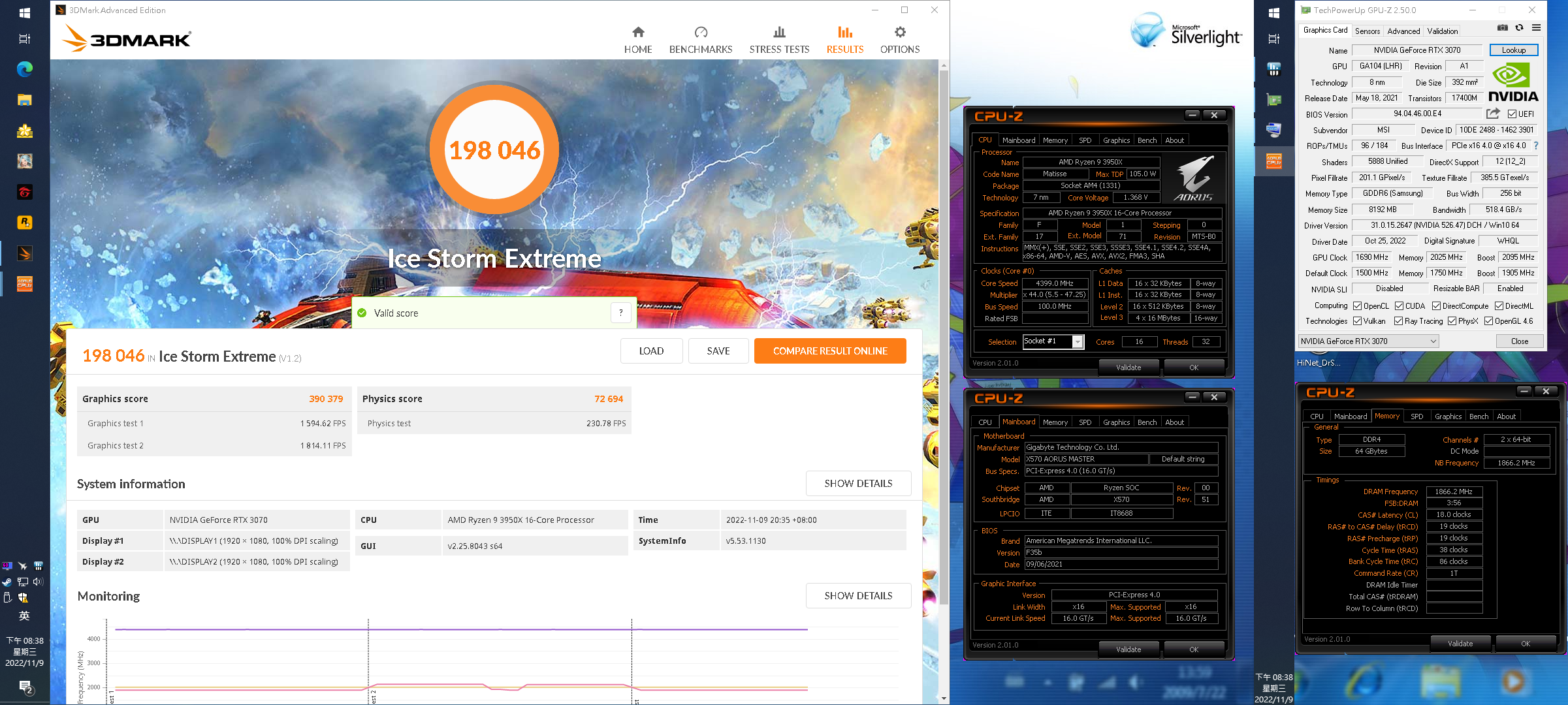This screenshot has width=1568, height=705.
Task: Switch to the Sensors tab in GPU-Z
Action: point(1368,31)
